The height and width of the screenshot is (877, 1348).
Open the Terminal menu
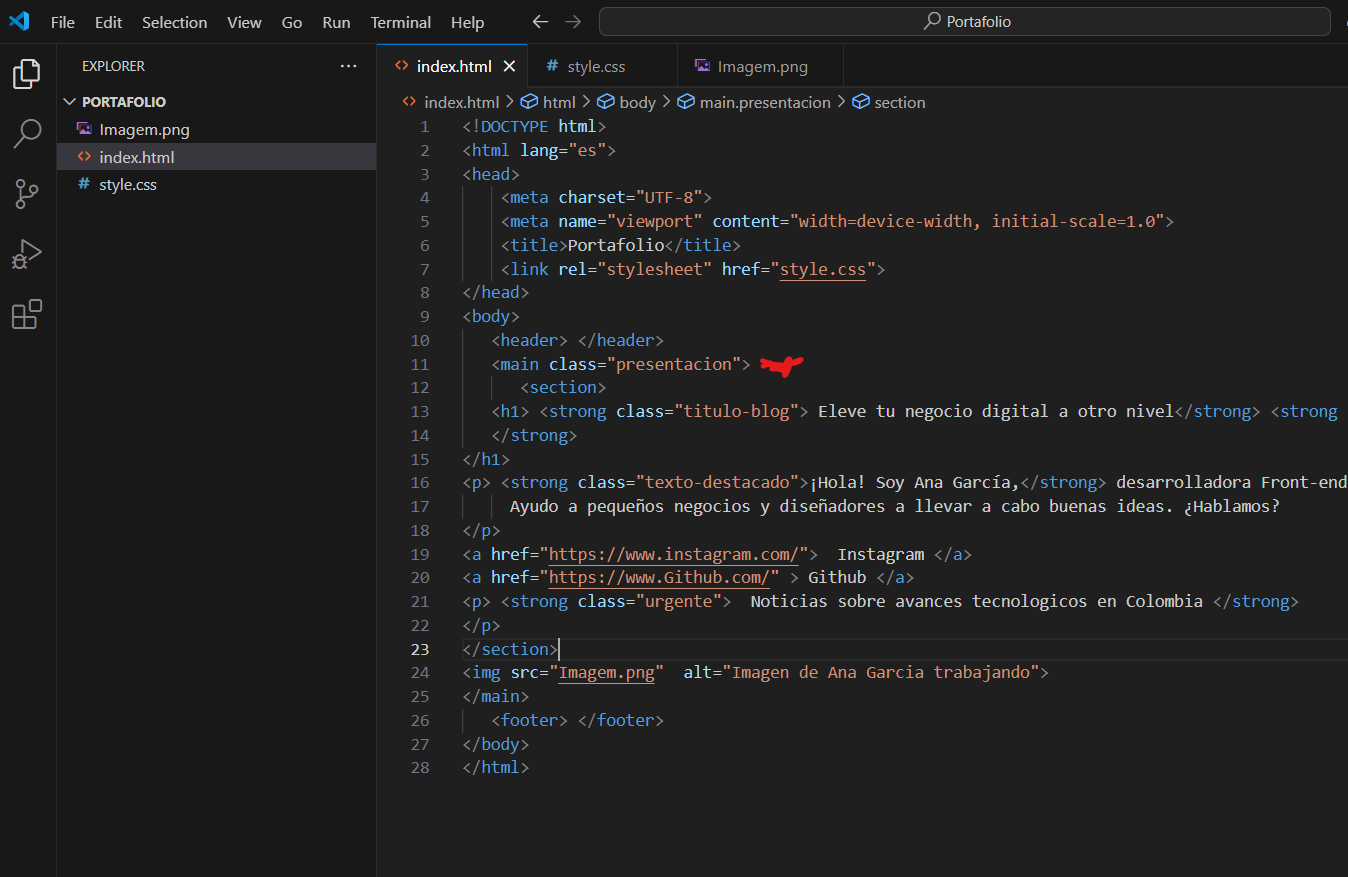400,22
